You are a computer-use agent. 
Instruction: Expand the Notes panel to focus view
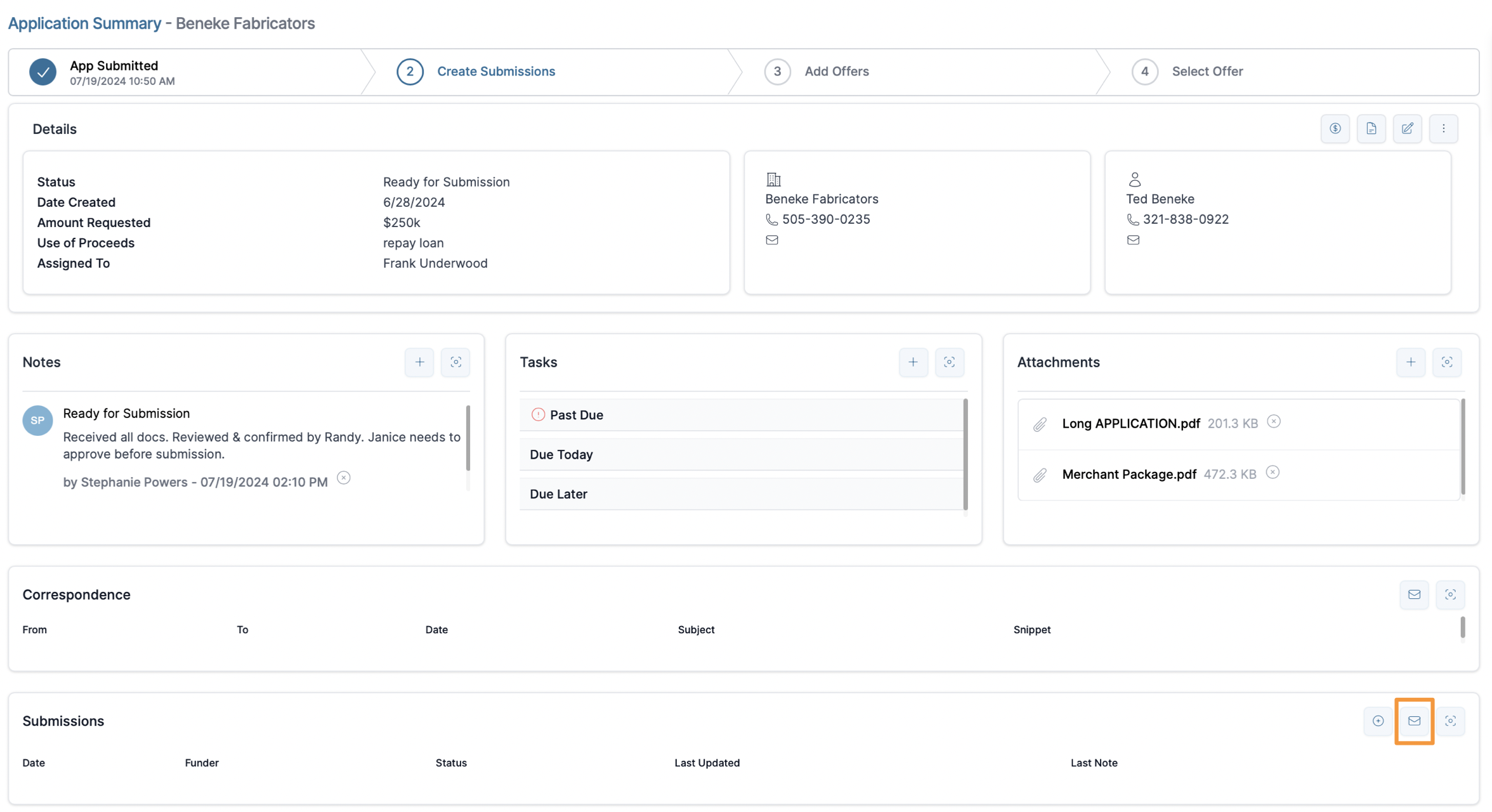click(455, 362)
